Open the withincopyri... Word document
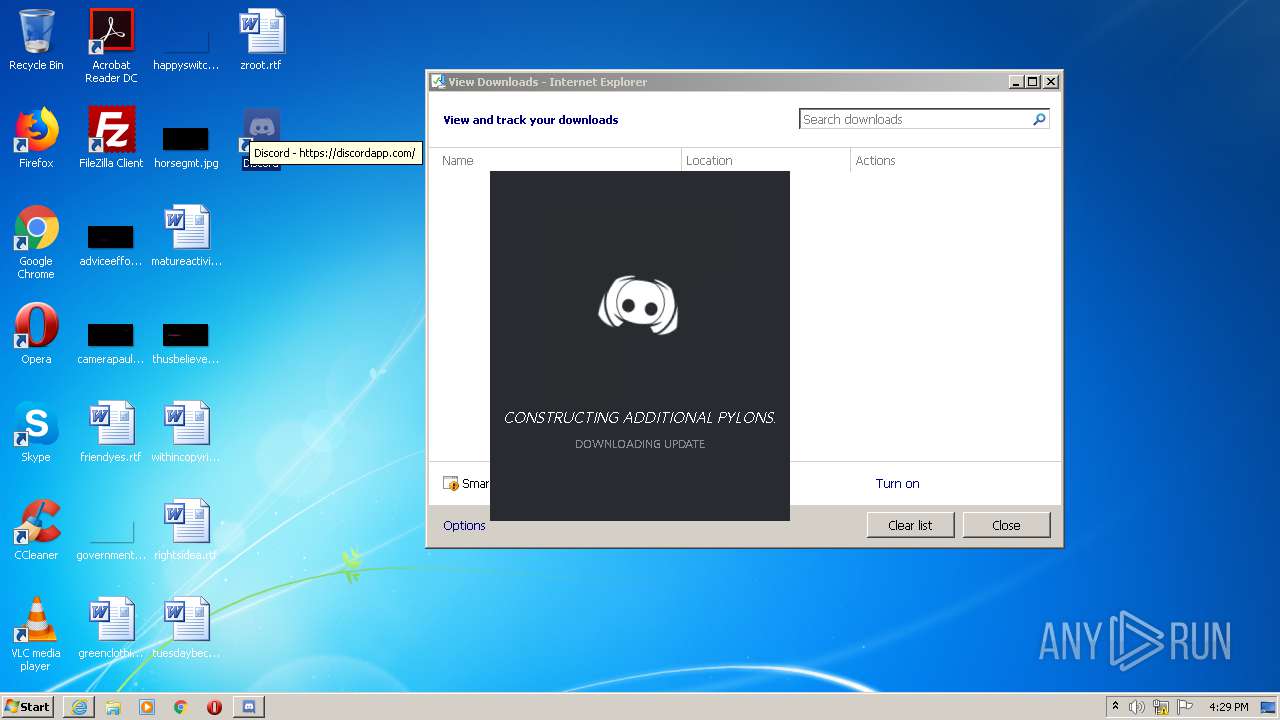The image size is (1280, 720). tap(186, 432)
